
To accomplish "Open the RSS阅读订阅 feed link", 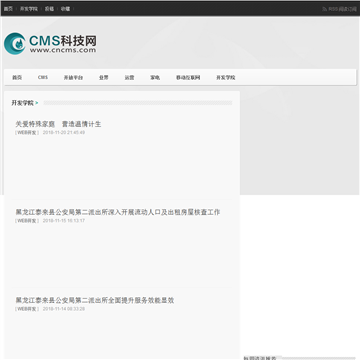I will click(340, 9).
